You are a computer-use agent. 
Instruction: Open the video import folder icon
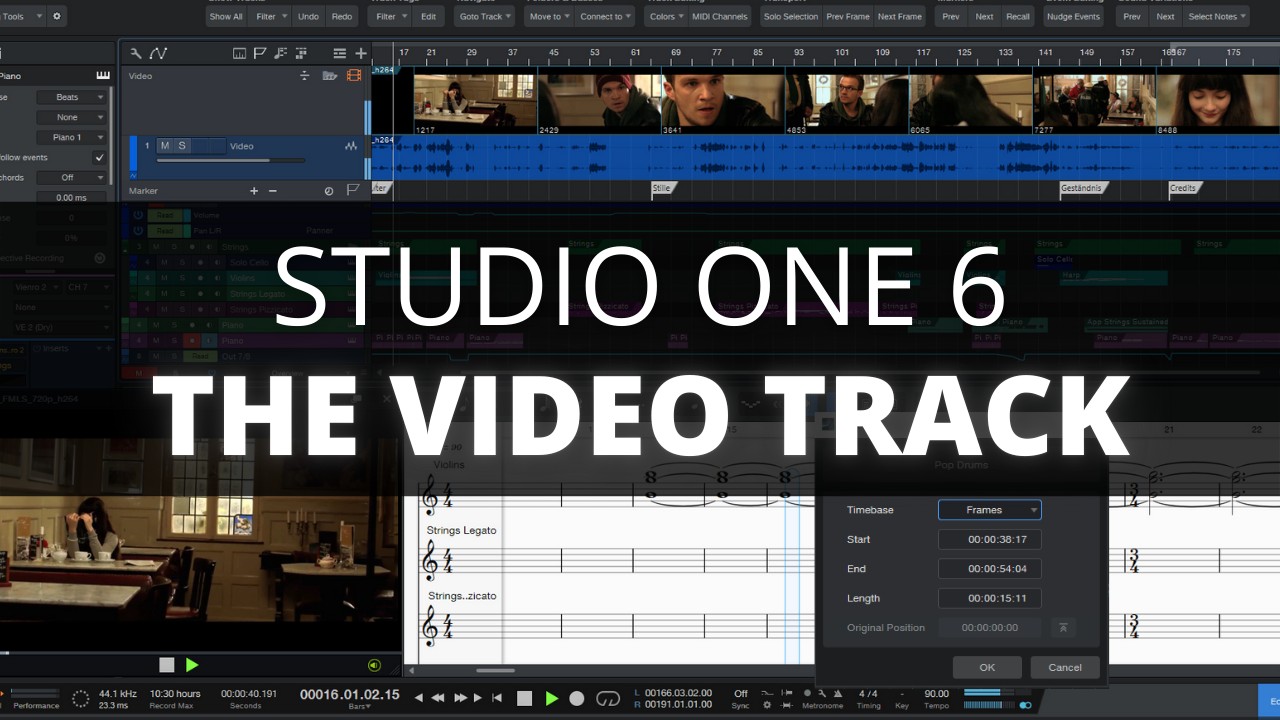[331, 75]
